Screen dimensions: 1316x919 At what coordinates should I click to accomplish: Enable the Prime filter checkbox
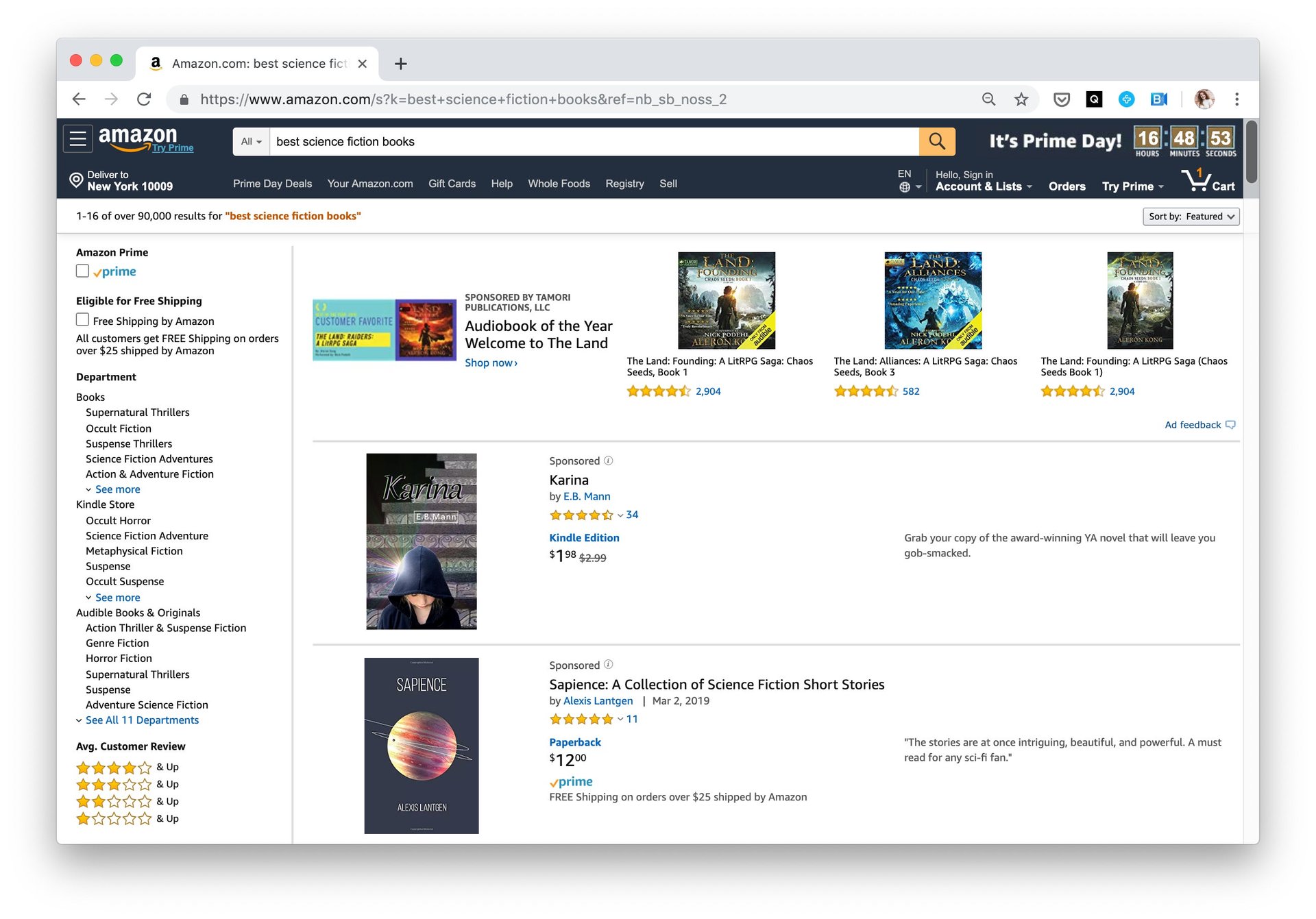[x=82, y=271]
